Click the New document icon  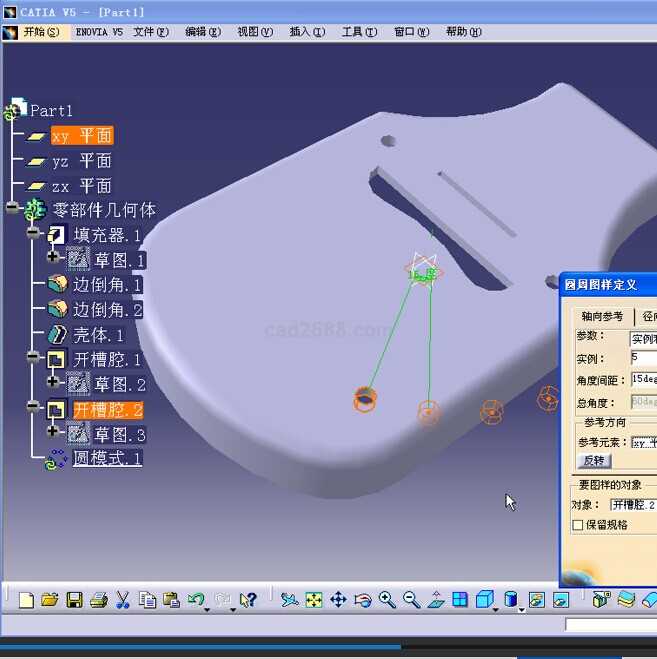26,600
